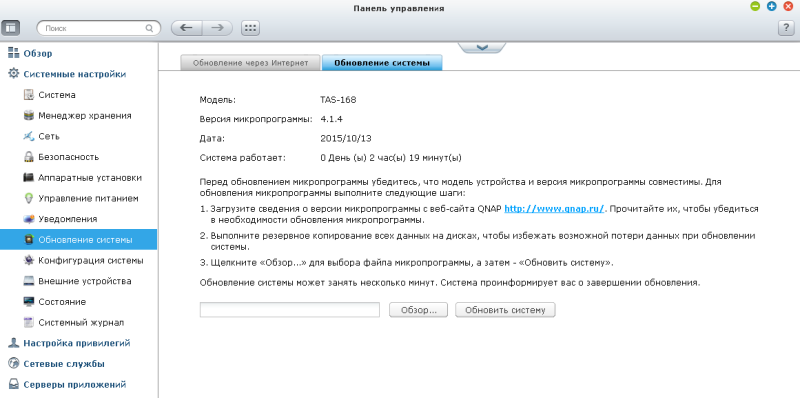Click the Обзор... browse button
The width and height of the screenshot is (800, 398).
tap(418, 310)
